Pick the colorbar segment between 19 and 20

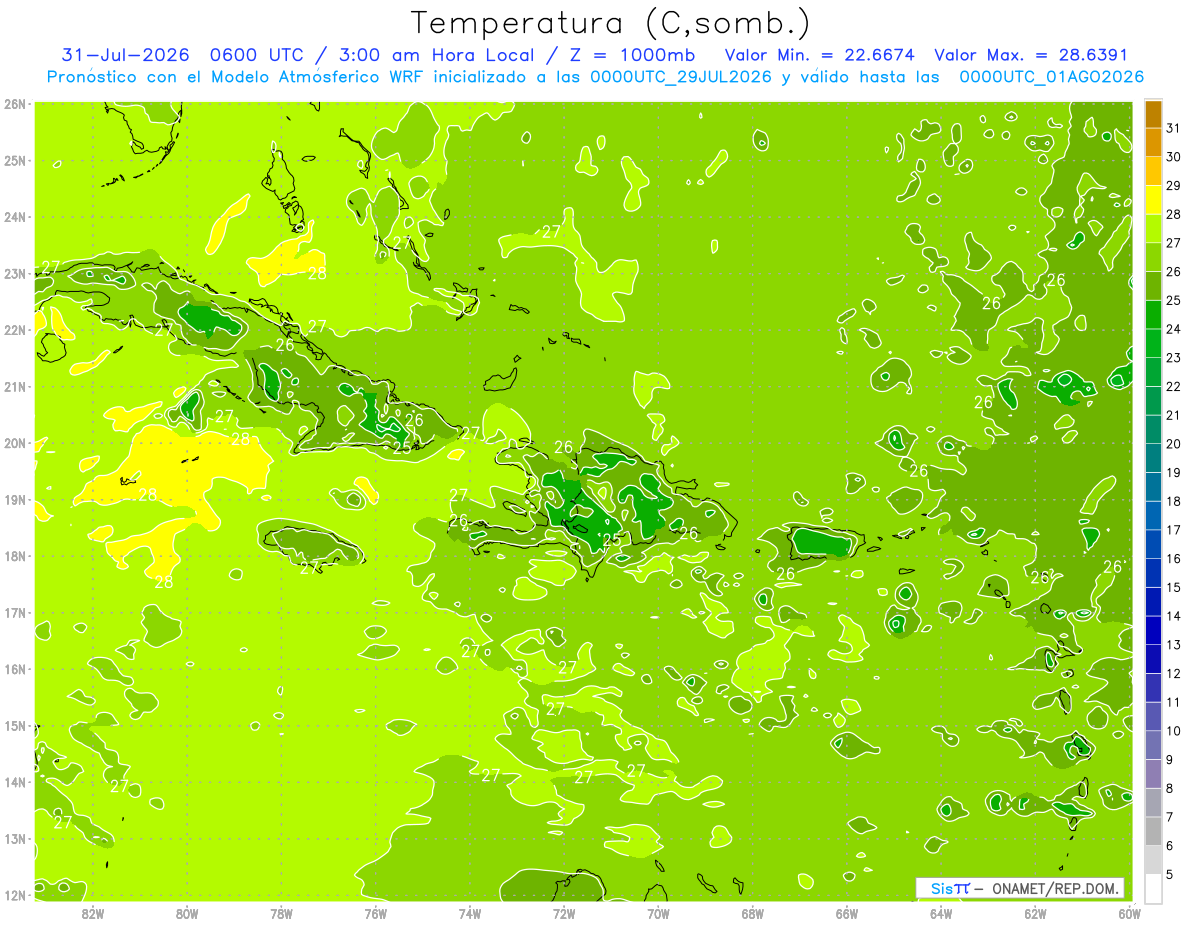[1154, 457]
